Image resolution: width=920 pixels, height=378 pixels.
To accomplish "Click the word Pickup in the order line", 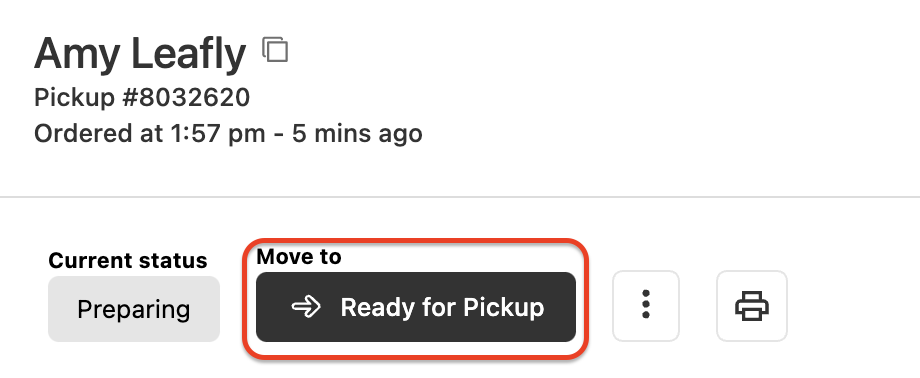I will (75, 97).
